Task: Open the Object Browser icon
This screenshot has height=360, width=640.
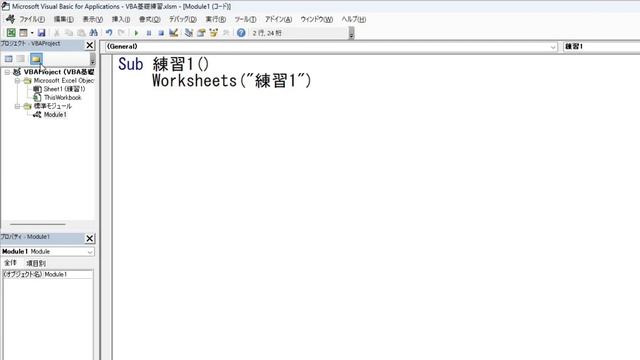Action: 213,33
